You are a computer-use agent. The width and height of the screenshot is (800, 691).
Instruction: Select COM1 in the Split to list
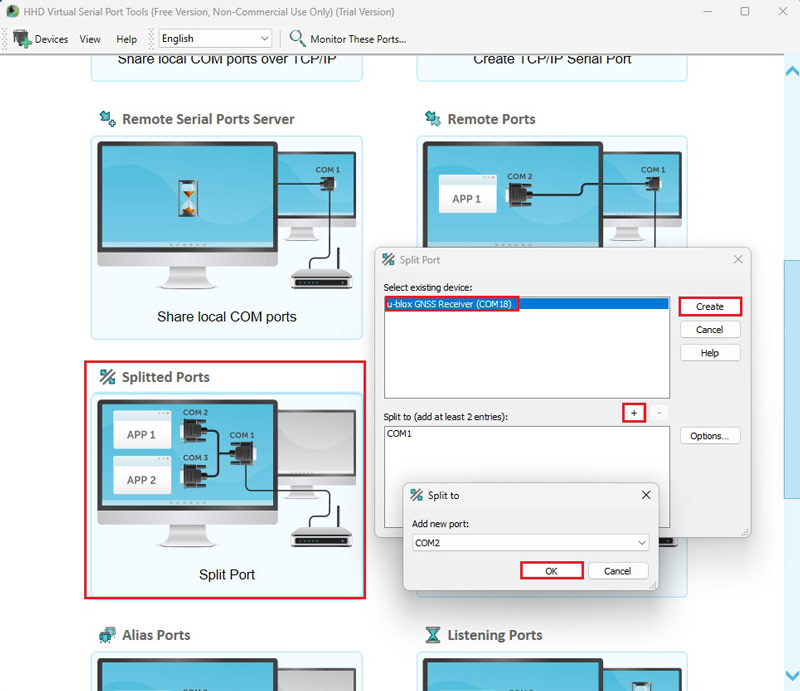[400, 434]
